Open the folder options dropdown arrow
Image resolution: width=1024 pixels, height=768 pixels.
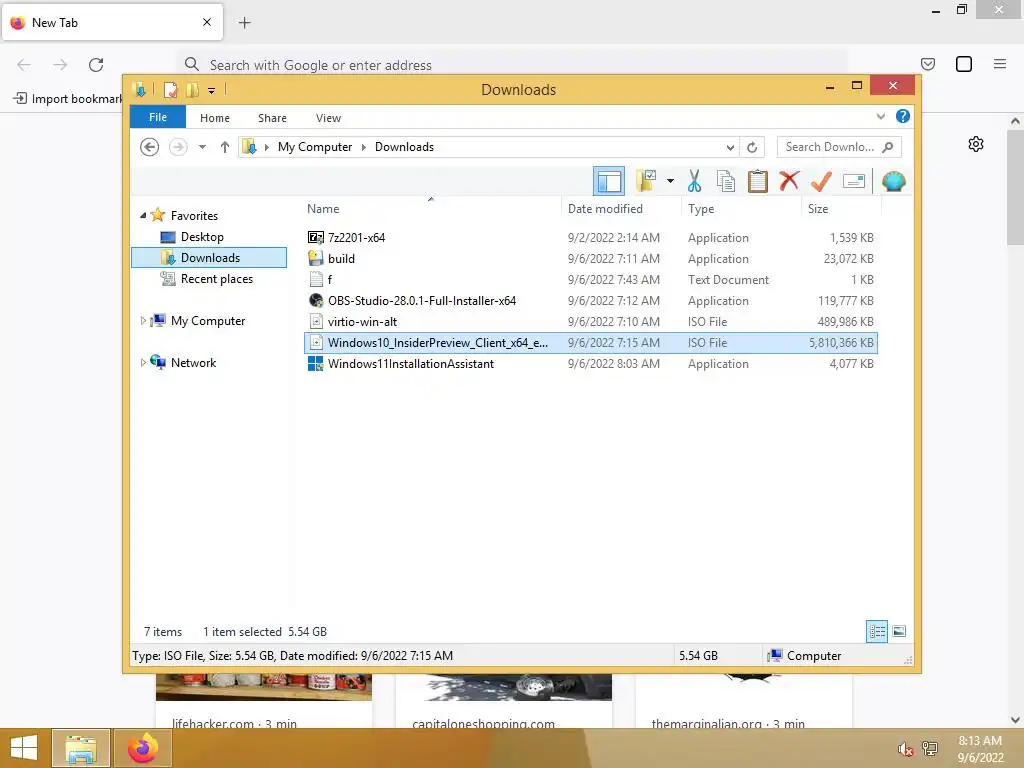pyautogui.click(x=670, y=181)
